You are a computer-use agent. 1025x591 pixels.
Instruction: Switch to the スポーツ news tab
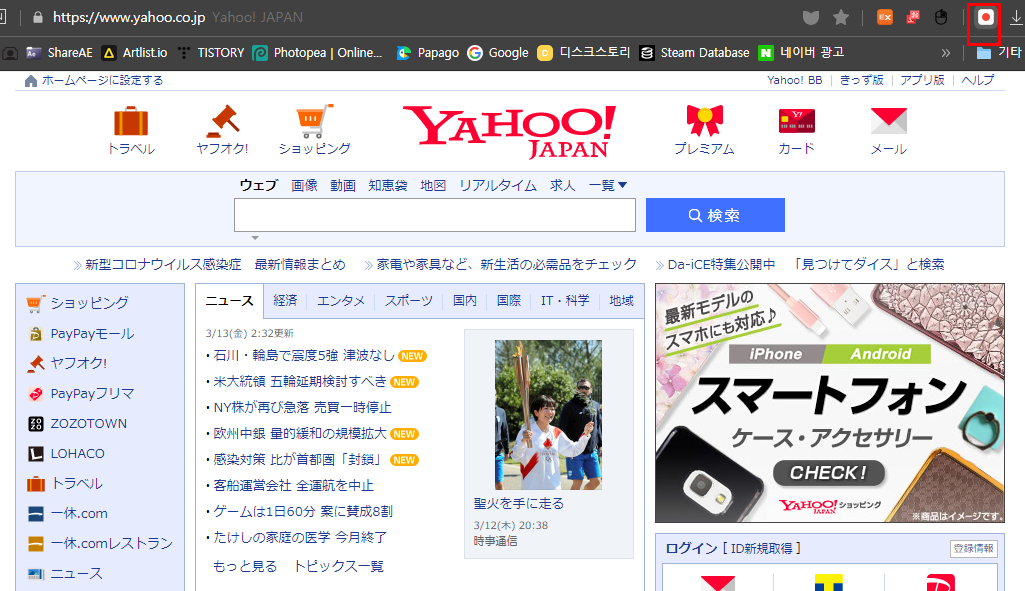click(x=409, y=301)
